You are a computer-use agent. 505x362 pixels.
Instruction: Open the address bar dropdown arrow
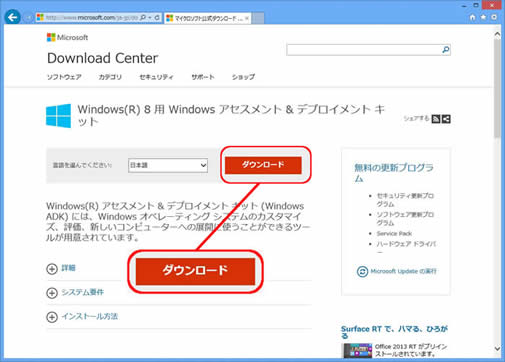[x=150, y=17]
